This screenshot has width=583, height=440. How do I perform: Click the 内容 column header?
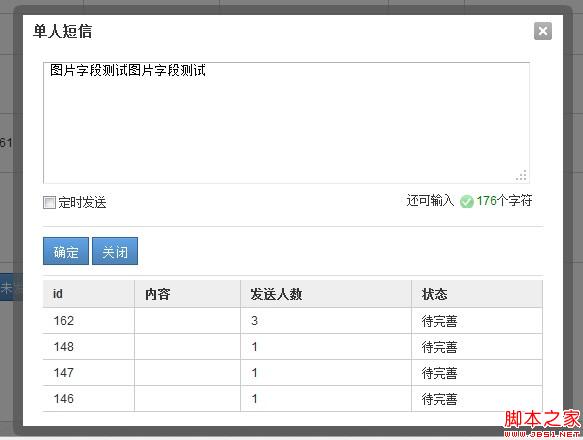coord(187,294)
